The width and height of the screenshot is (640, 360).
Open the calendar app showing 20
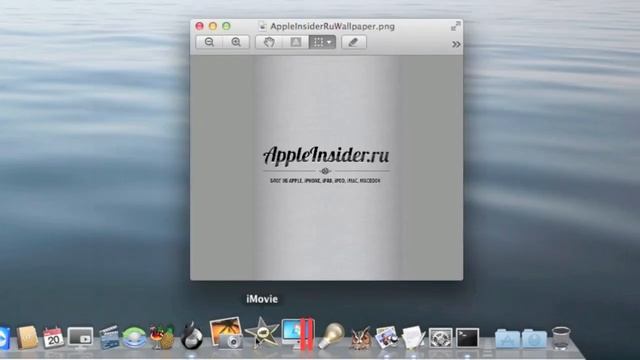tap(53, 338)
